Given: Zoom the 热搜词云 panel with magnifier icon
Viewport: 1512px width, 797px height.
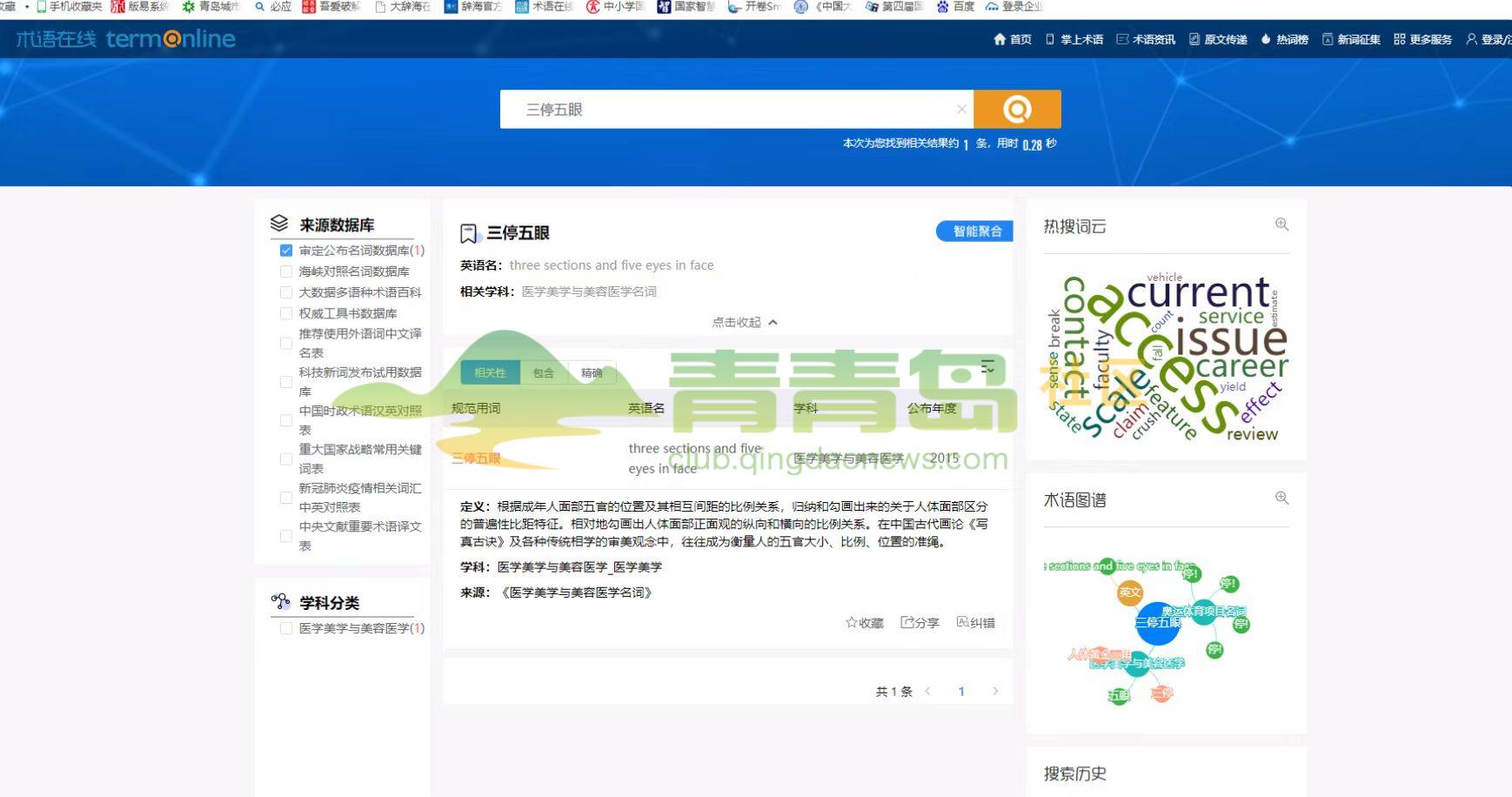Looking at the screenshot, I should pyautogui.click(x=1281, y=224).
